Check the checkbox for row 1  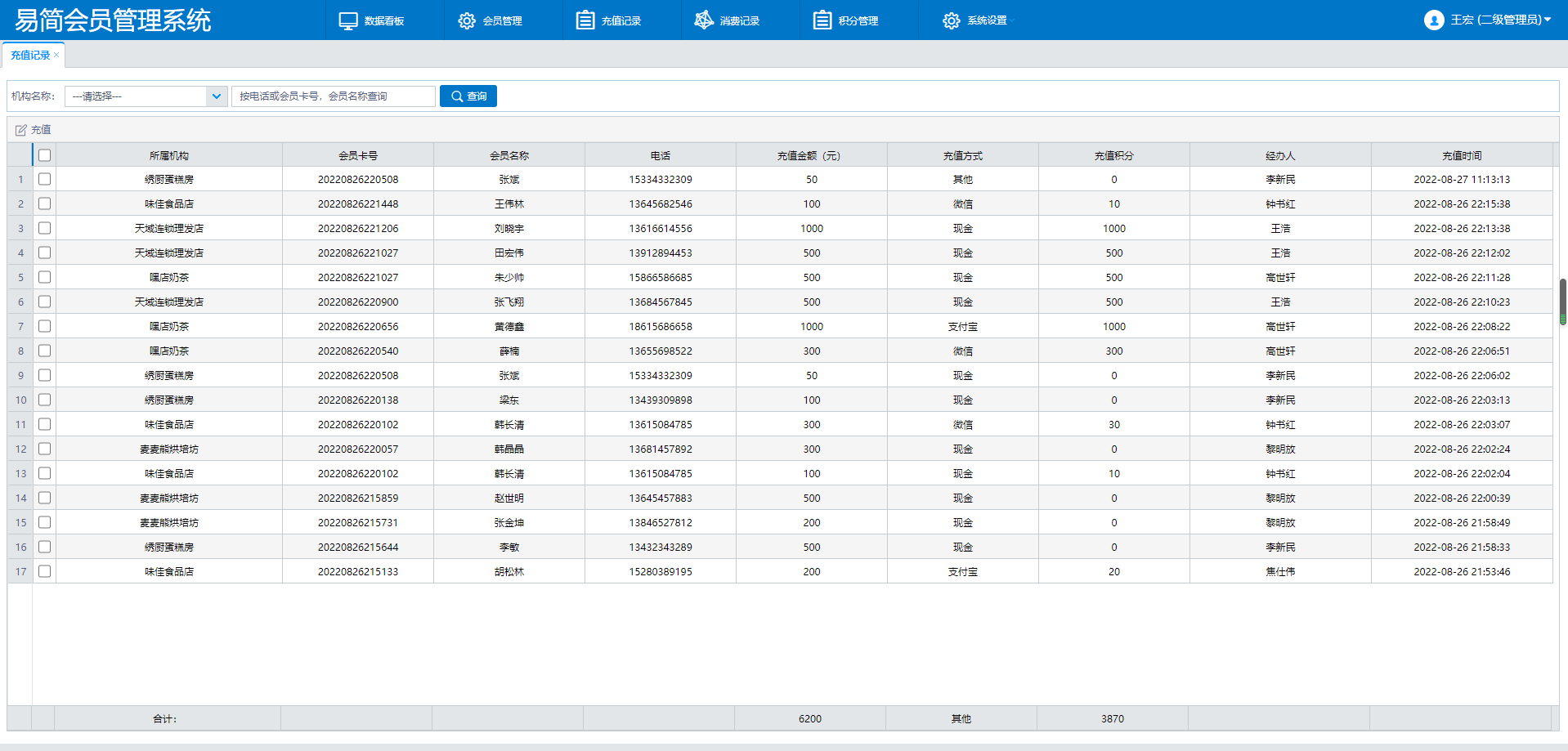45,179
